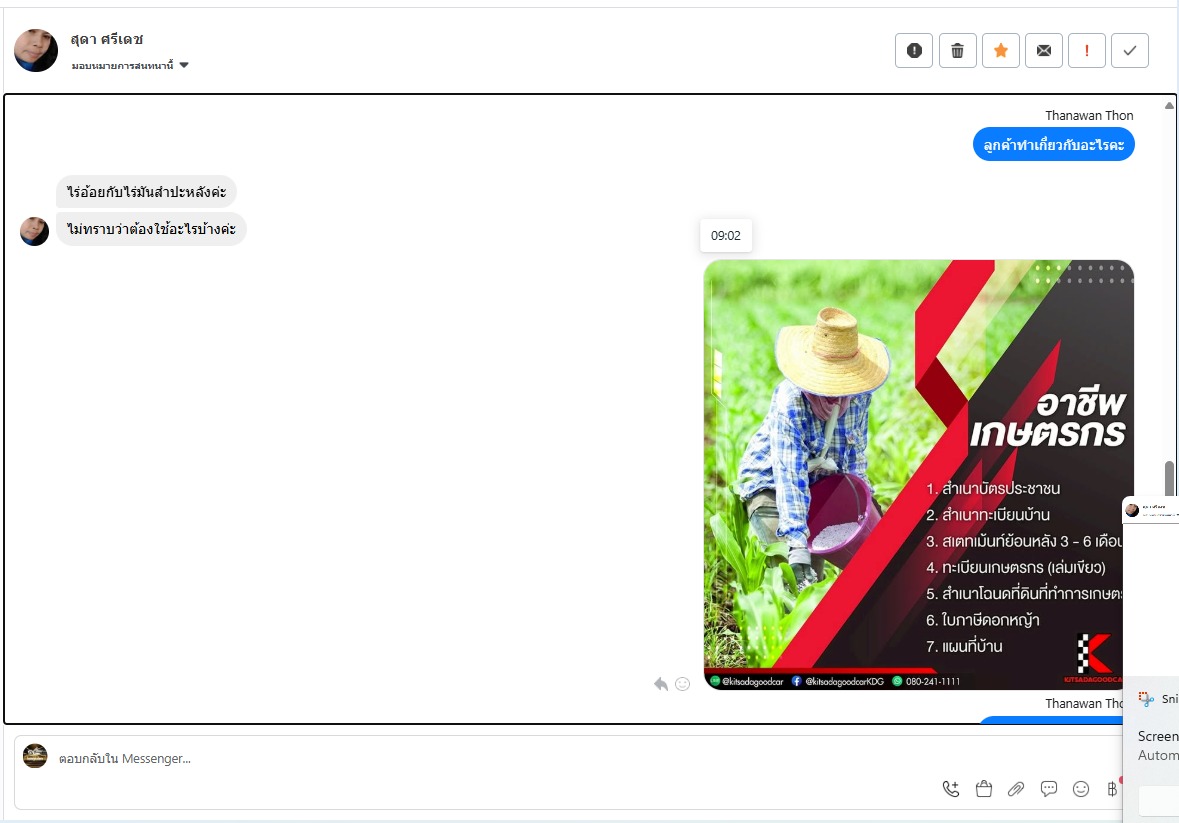Click the phone call request icon

point(950,788)
